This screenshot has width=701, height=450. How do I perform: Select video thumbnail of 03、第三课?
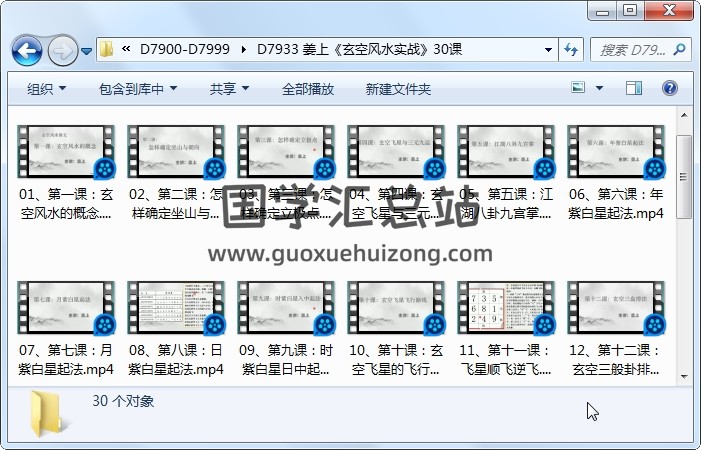tap(286, 152)
